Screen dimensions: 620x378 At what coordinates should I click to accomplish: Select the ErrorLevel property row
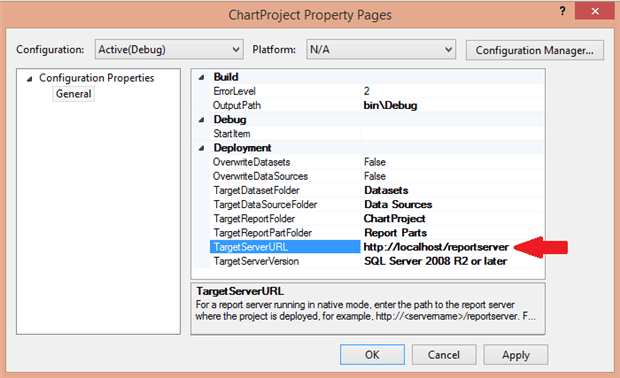(377, 91)
